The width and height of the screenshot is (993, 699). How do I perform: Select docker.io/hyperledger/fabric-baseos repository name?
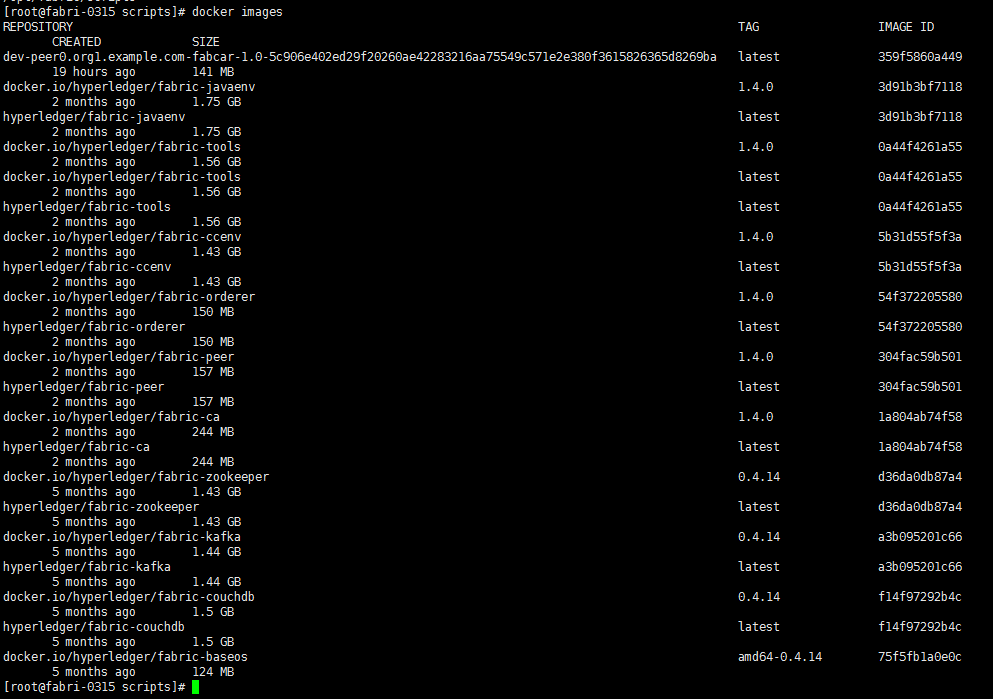coord(125,657)
